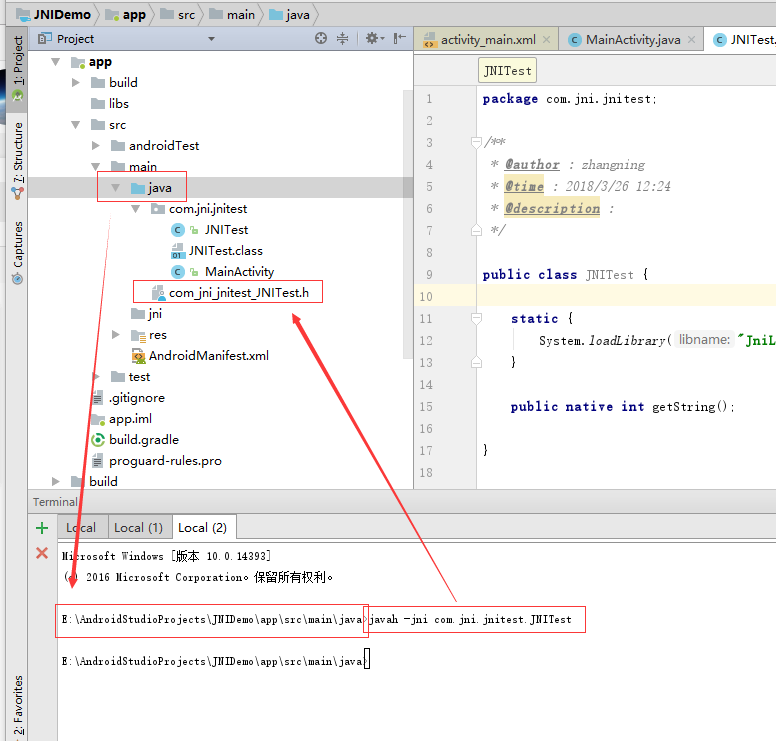Click JNIDemo in the breadcrumb bar

tap(53, 15)
